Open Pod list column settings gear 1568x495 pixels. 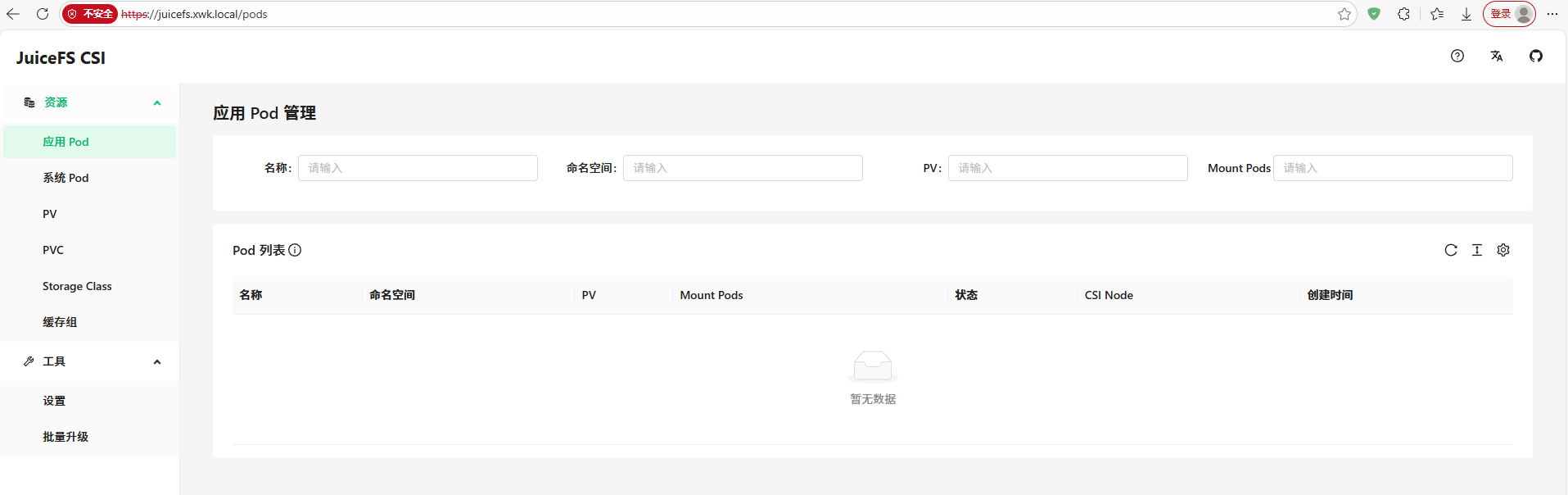tap(1503, 250)
